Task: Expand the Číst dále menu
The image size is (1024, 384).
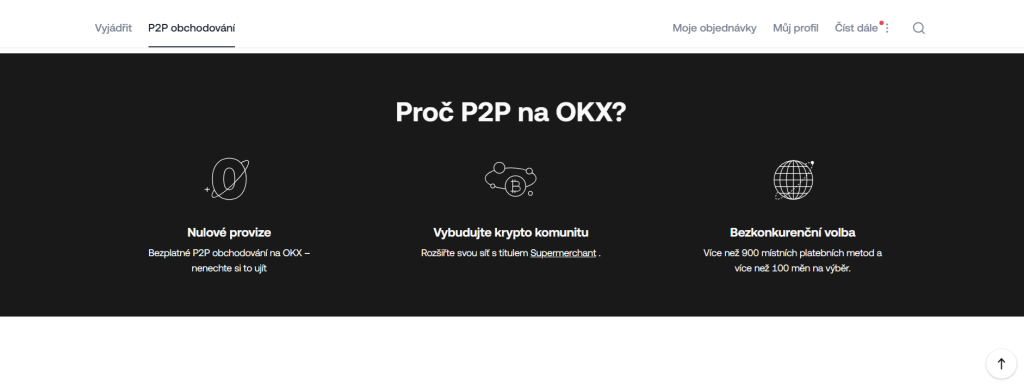Action: click(856, 28)
